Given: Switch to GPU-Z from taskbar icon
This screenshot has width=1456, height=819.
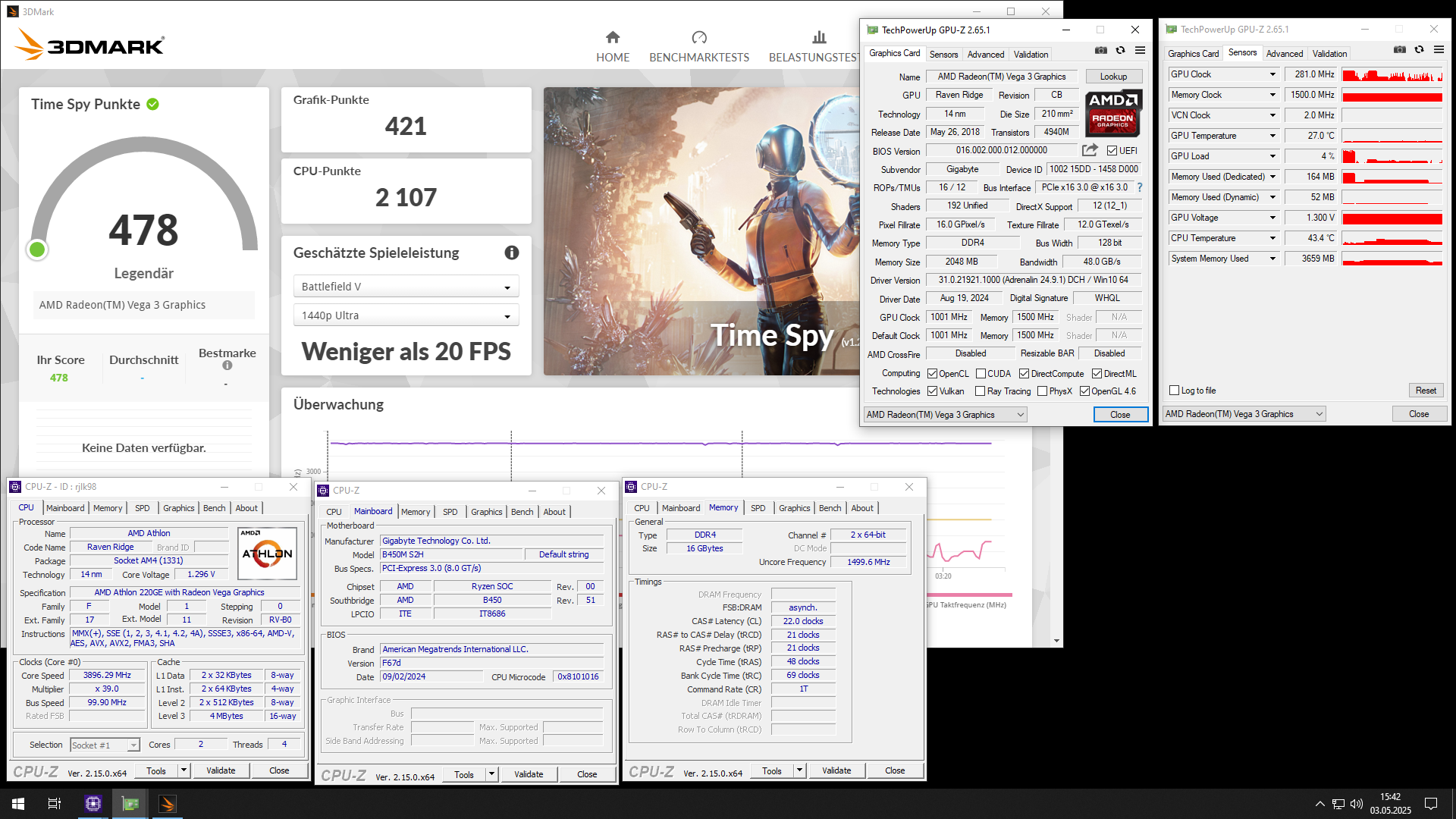Looking at the screenshot, I should click(x=130, y=804).
